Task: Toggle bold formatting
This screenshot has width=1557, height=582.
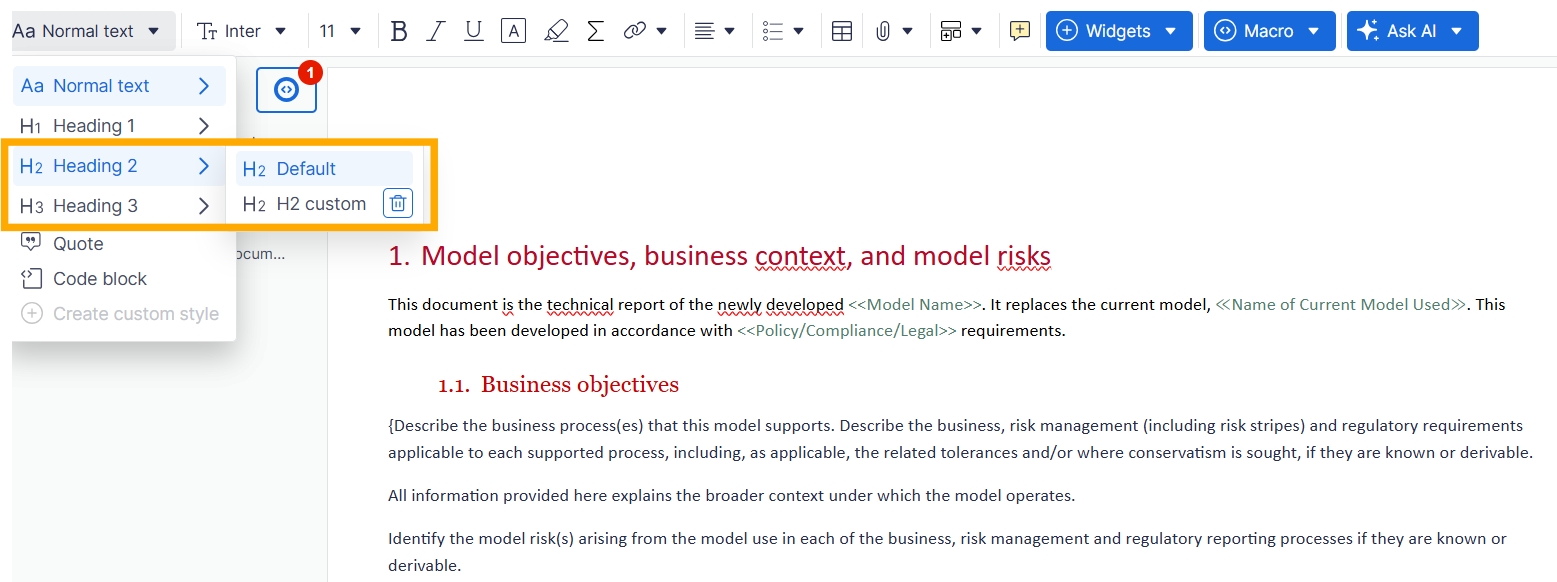Action: 399,31
